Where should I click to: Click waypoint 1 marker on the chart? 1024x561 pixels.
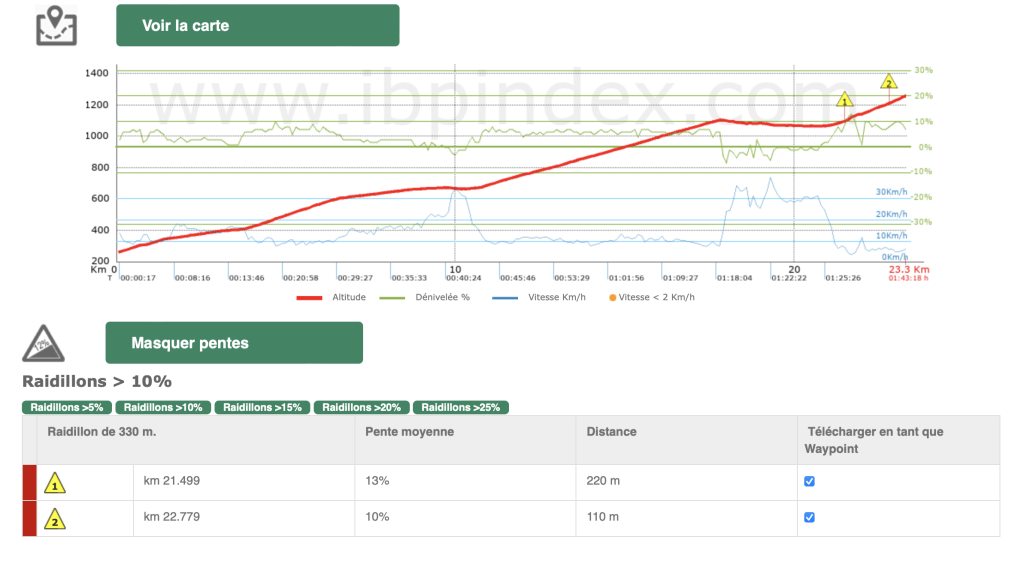click(x=844, y=100)
